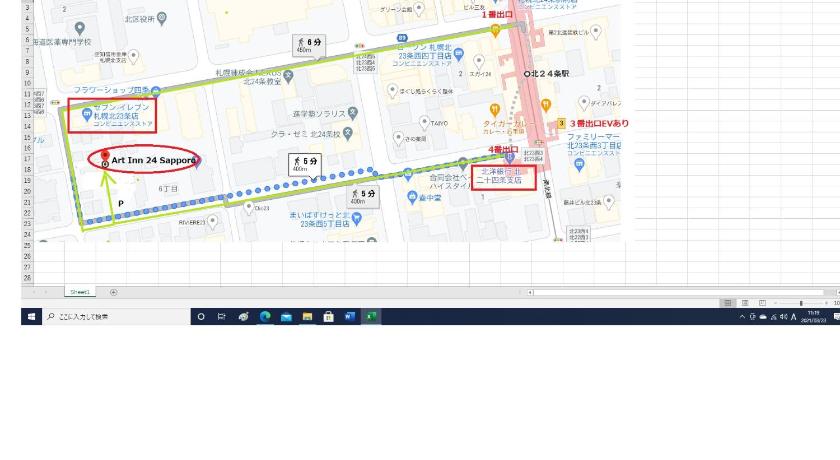Open the Mail app from taskbar

[x=286, y=316]
